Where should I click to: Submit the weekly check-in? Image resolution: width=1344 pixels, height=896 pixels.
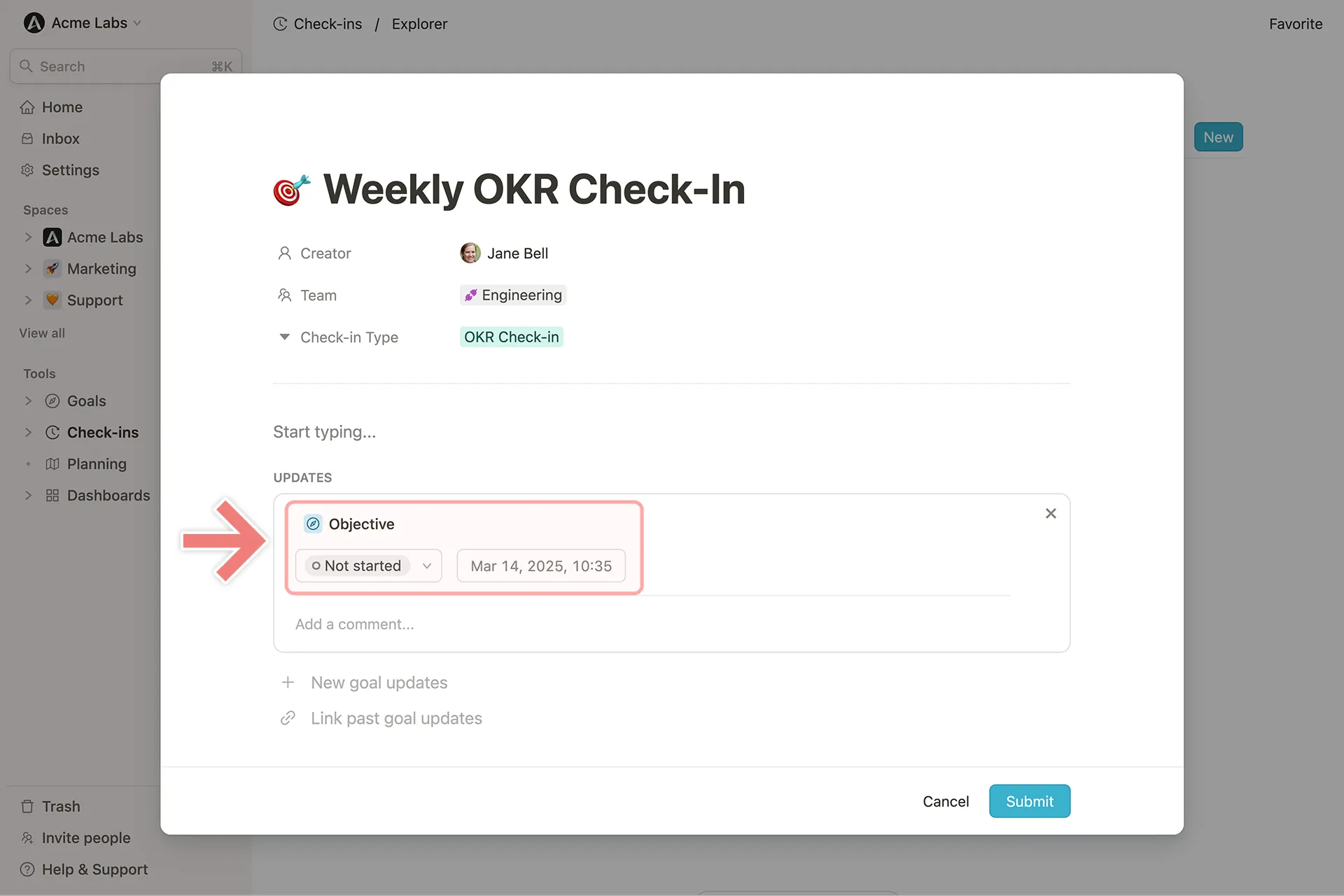pos(1029,801)
